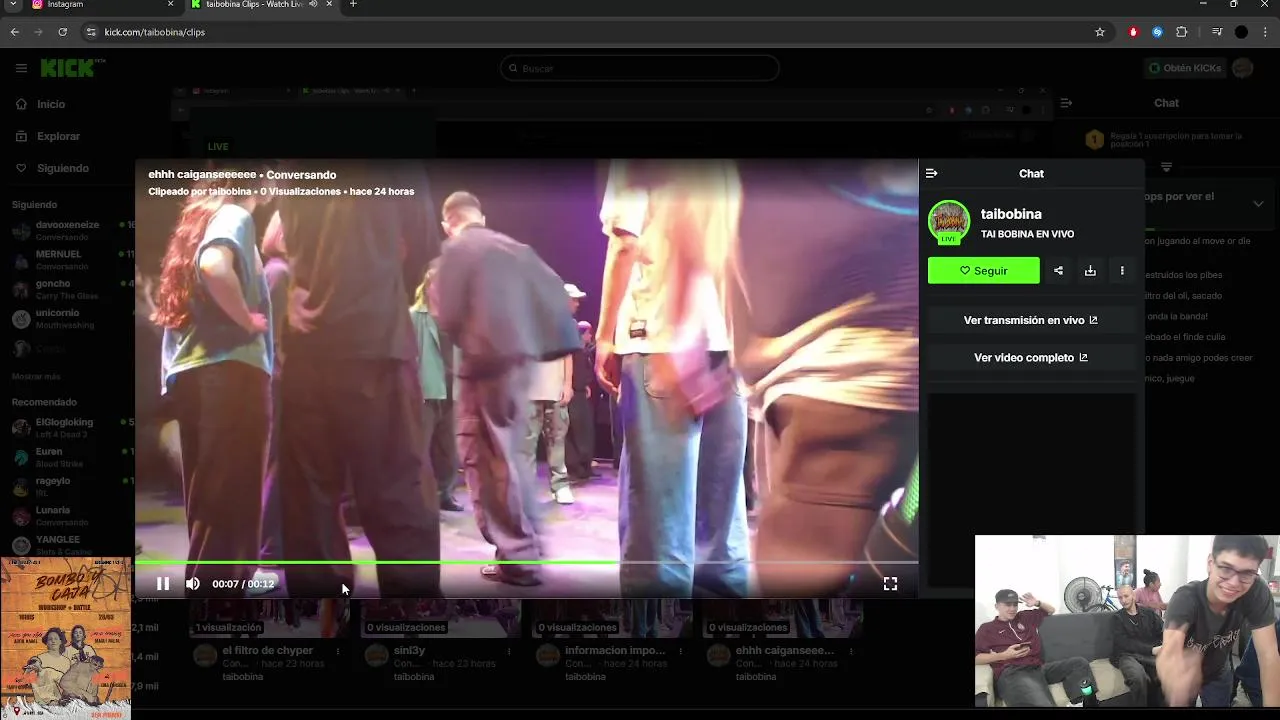The height and width of the screenshot is (720, 1280).
Task: Bookmark this page with star icon
Action: 1100,32
